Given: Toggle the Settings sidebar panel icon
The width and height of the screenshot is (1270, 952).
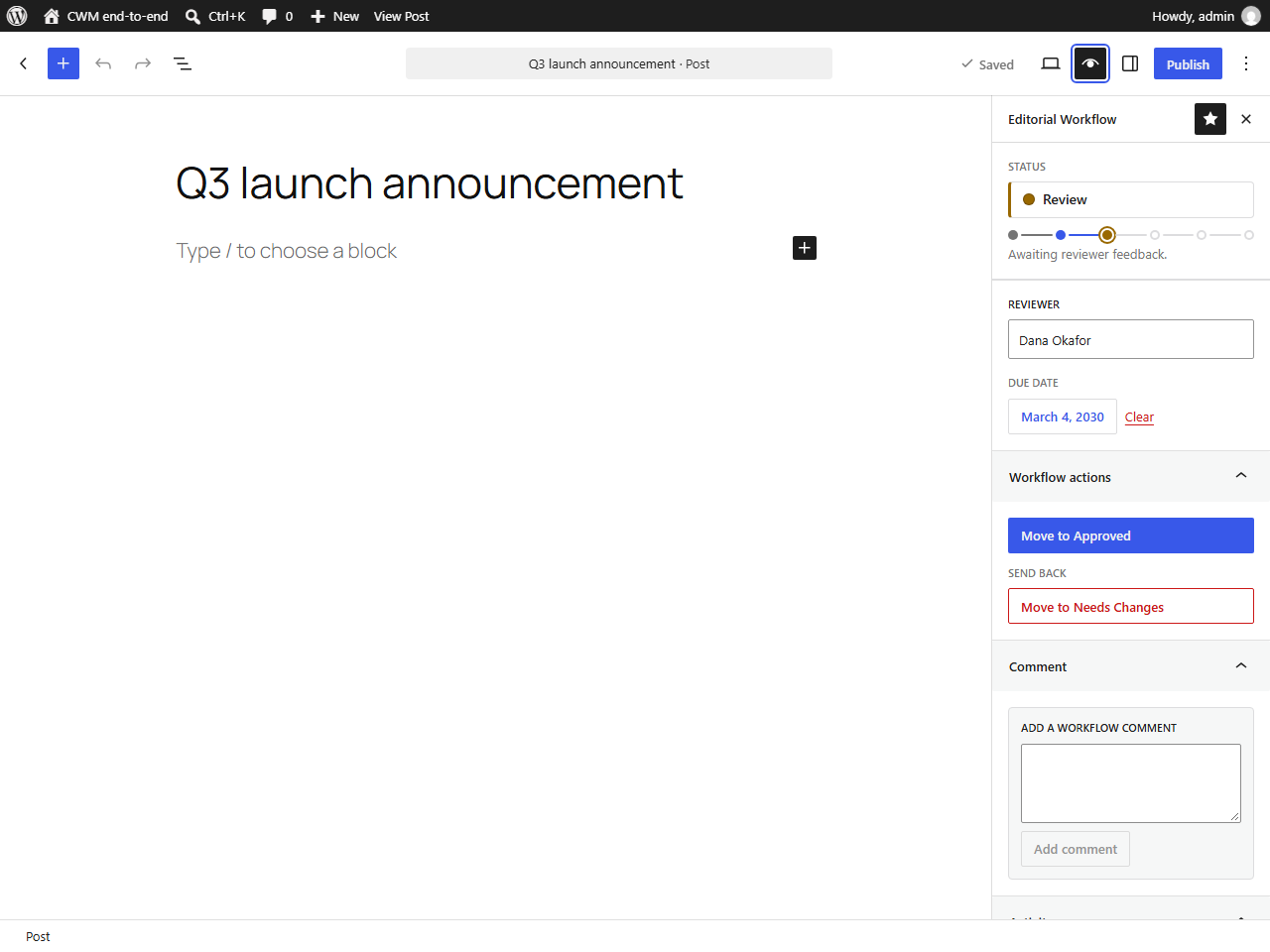Looking at the screenshot, I should coord(1130,63).
